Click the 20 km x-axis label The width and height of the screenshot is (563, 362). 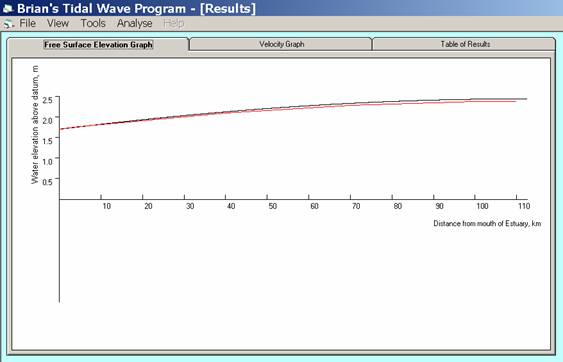point(148,206)
